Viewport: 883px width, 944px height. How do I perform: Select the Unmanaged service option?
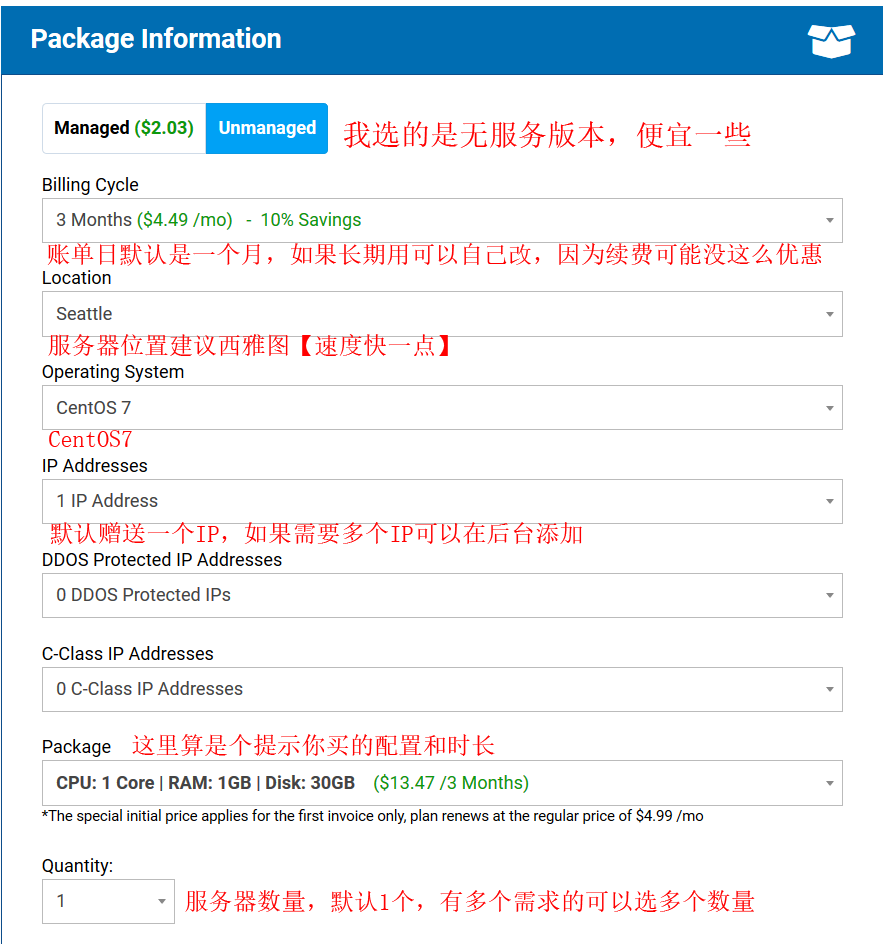[267, 129]
